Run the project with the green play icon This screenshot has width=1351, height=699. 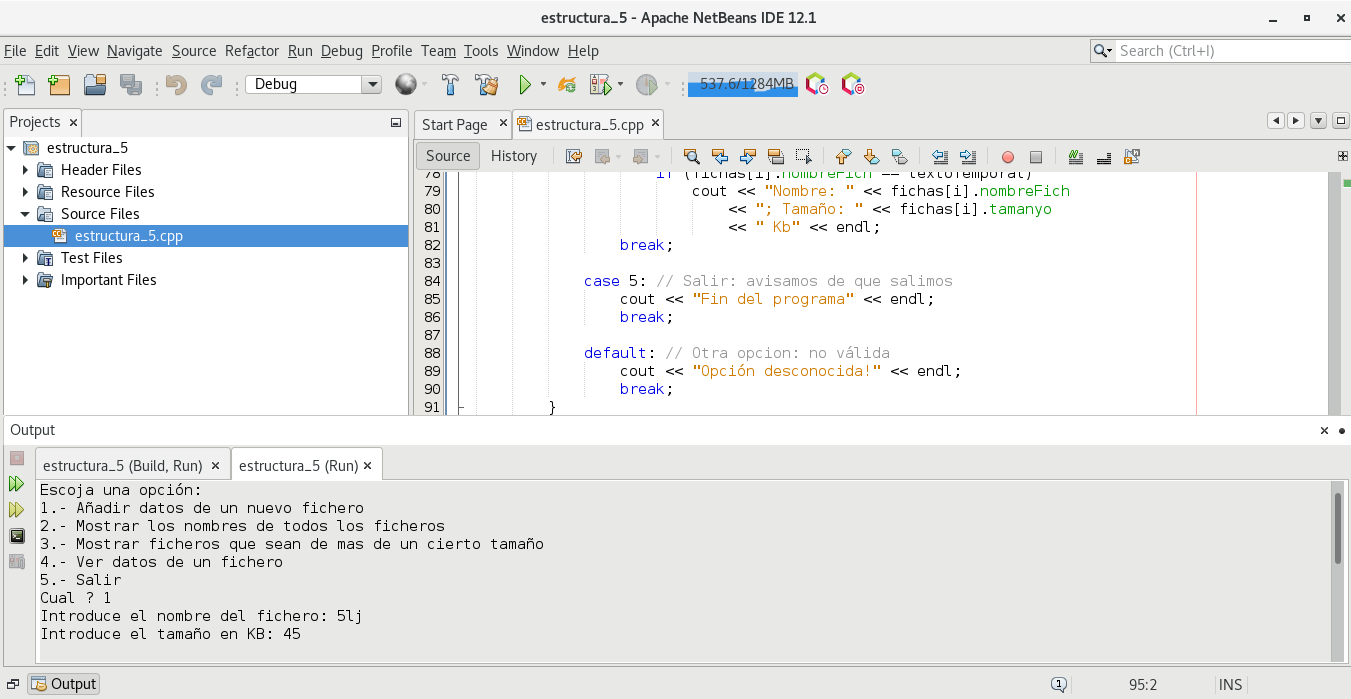(524, 85)
